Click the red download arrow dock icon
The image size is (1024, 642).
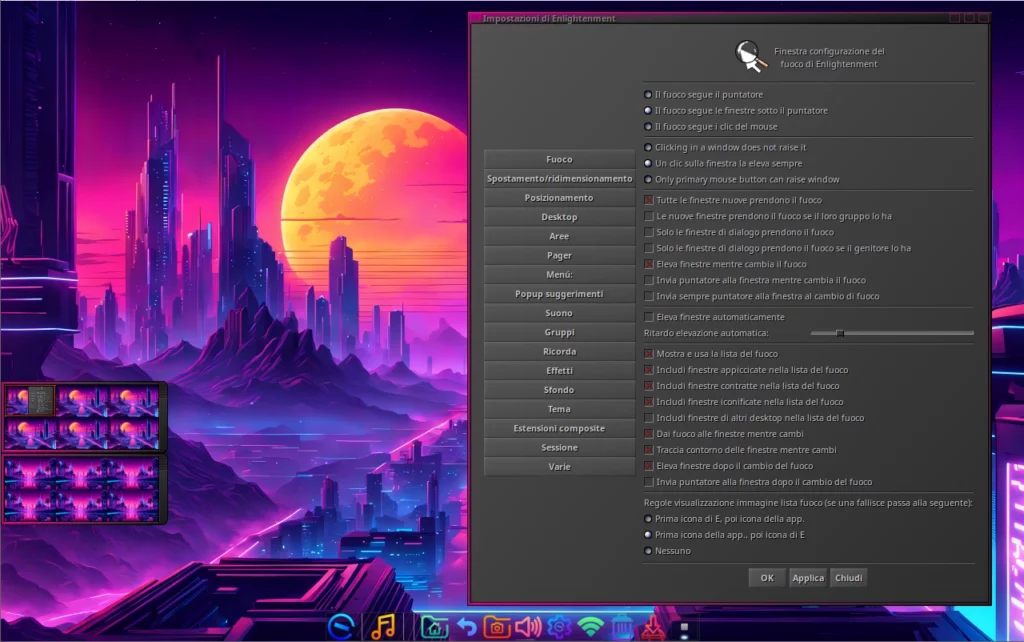(x=652, y=627)
